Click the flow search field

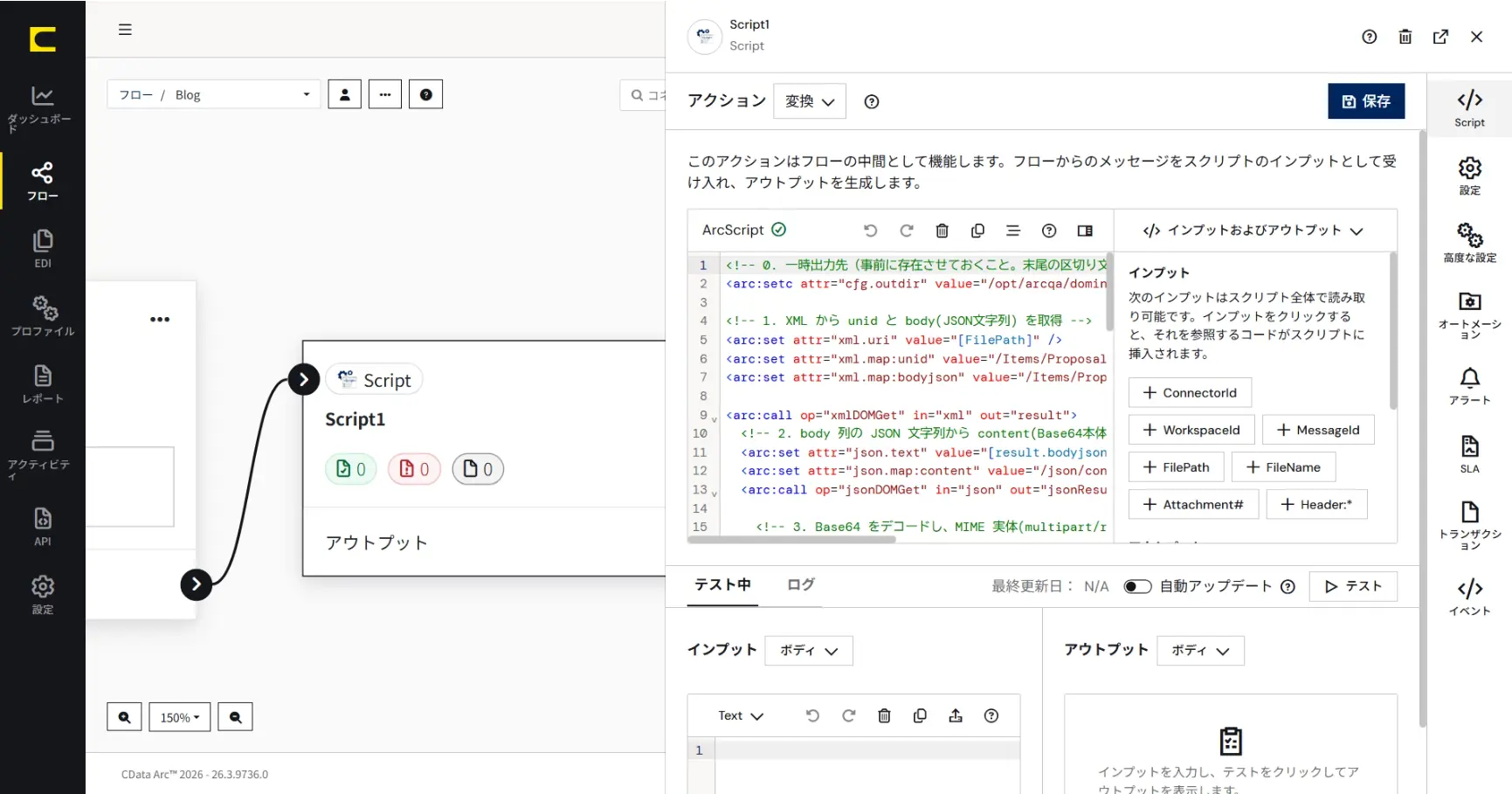click(x=645, y=95)
